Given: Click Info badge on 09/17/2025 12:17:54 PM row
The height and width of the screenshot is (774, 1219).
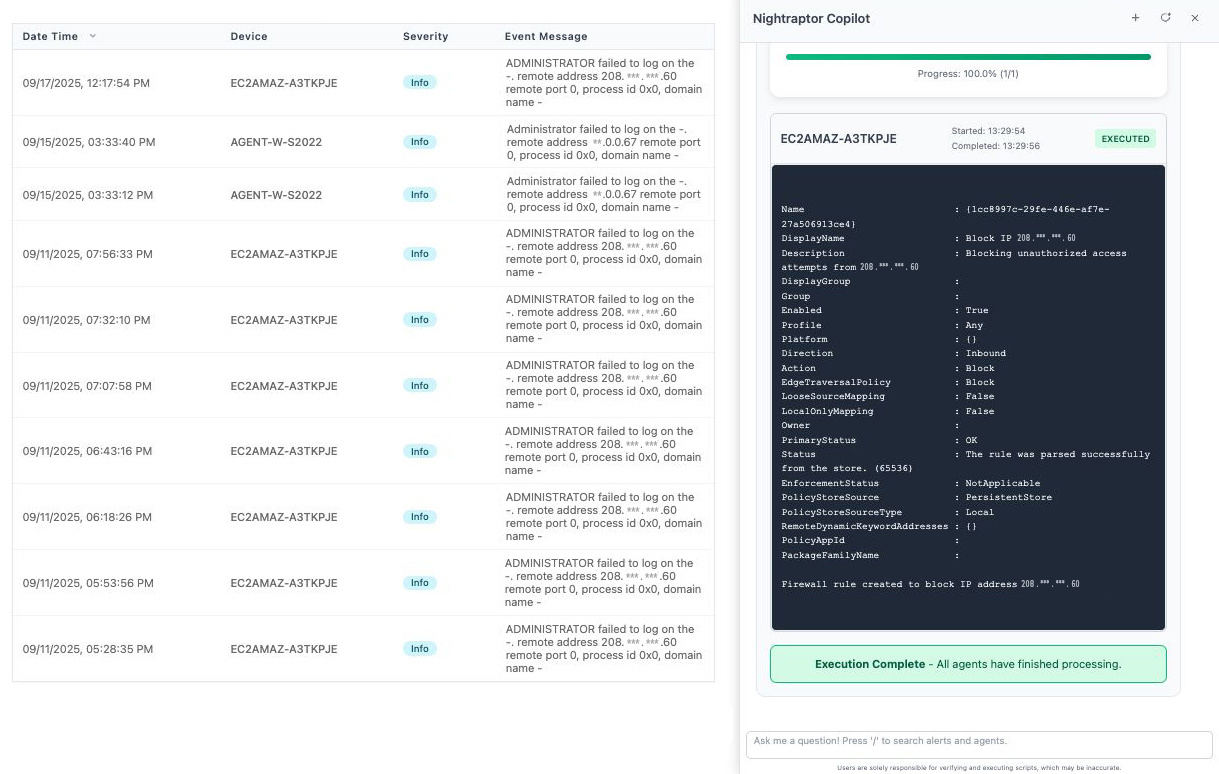Looking at the screenshot, I should tap(420, 83).
